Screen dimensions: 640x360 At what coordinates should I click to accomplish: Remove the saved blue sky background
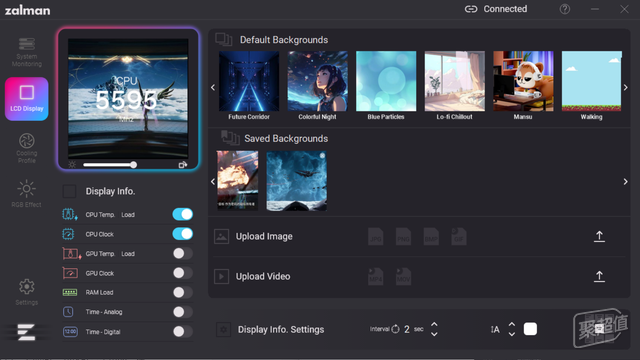tap(322, 156)
